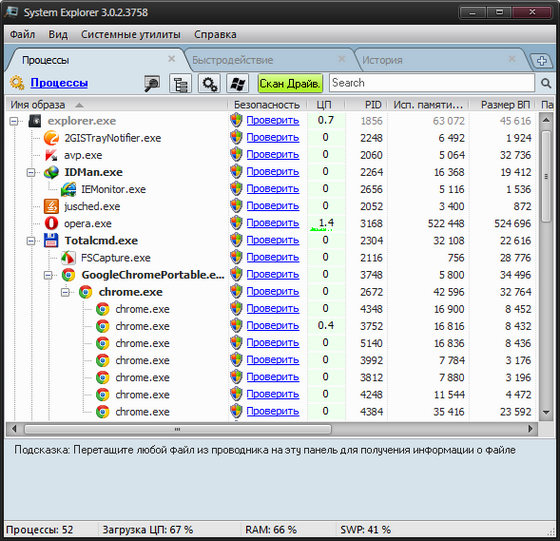Click the explorer.exe process icon
Screen dimensions: 560x541
point(35,121)
